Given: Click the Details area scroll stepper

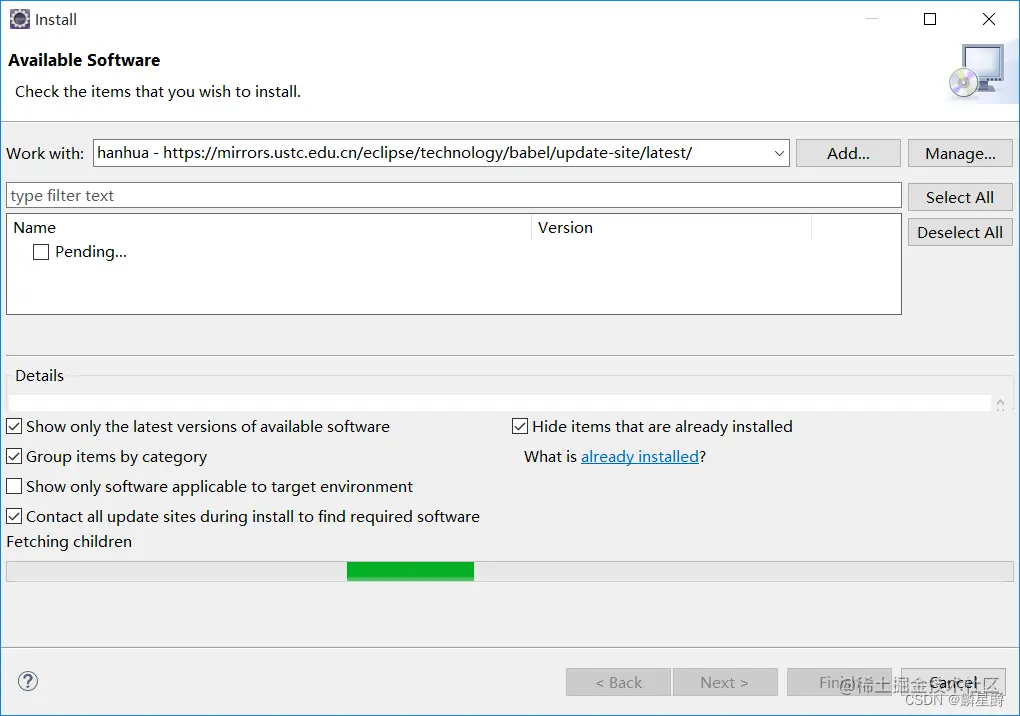Looking at the screenshot, I should [x=1000, y=404].
